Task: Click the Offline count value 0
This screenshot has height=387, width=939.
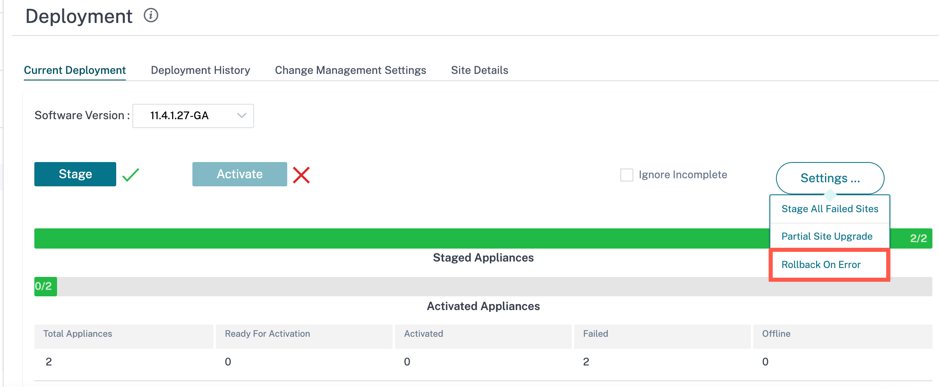Action: [765, 362]
